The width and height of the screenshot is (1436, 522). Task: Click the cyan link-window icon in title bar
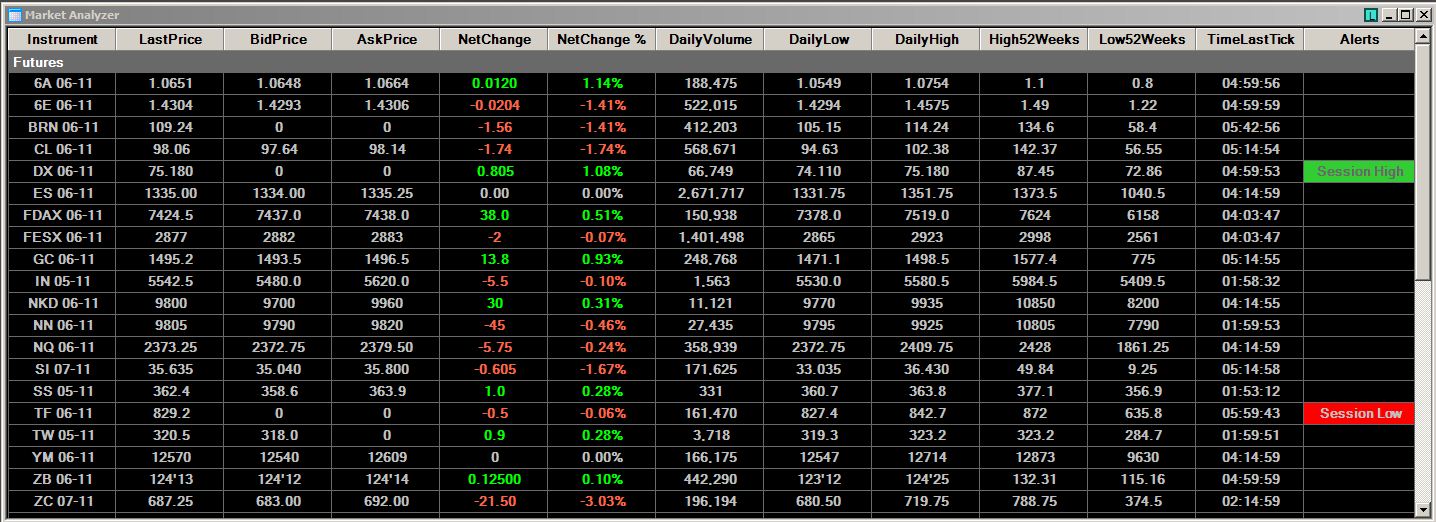pos(1370,15)
